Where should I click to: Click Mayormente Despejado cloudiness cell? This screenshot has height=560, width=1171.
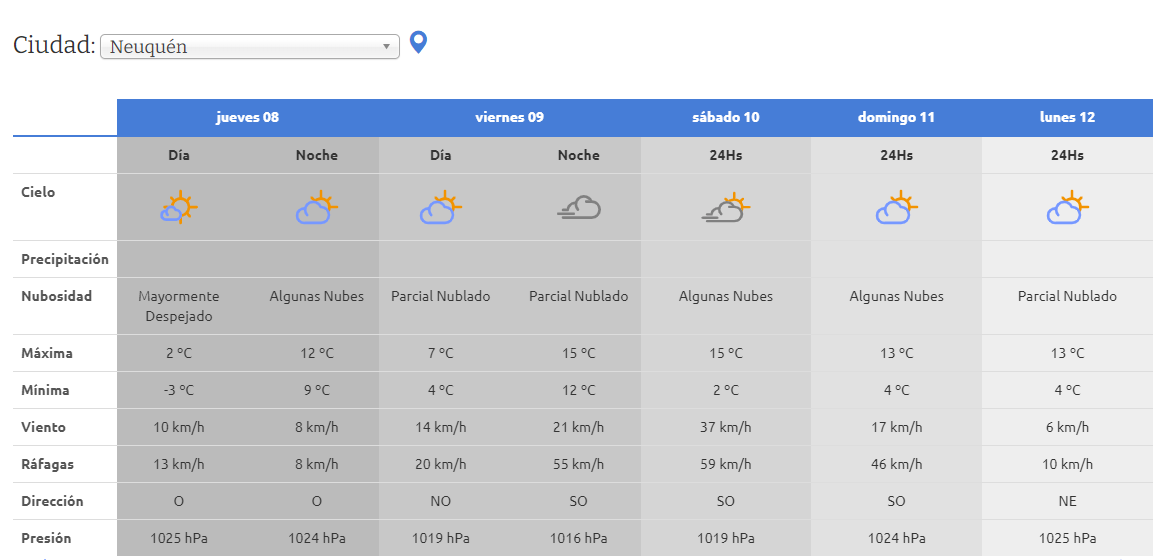tap(179, 306)
